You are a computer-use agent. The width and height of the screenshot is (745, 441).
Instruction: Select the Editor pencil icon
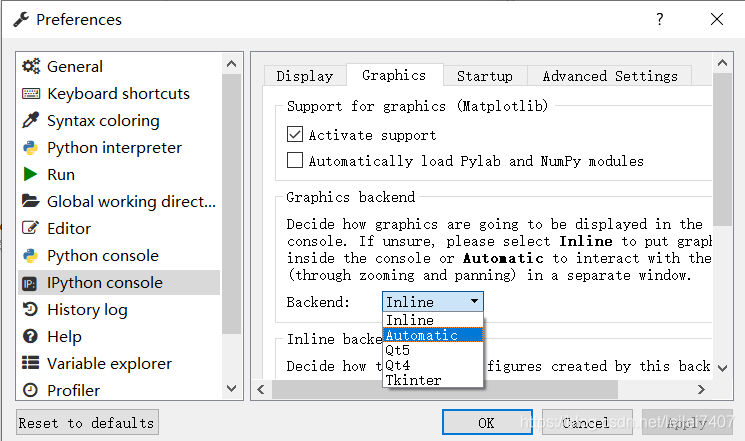point(31,228)
